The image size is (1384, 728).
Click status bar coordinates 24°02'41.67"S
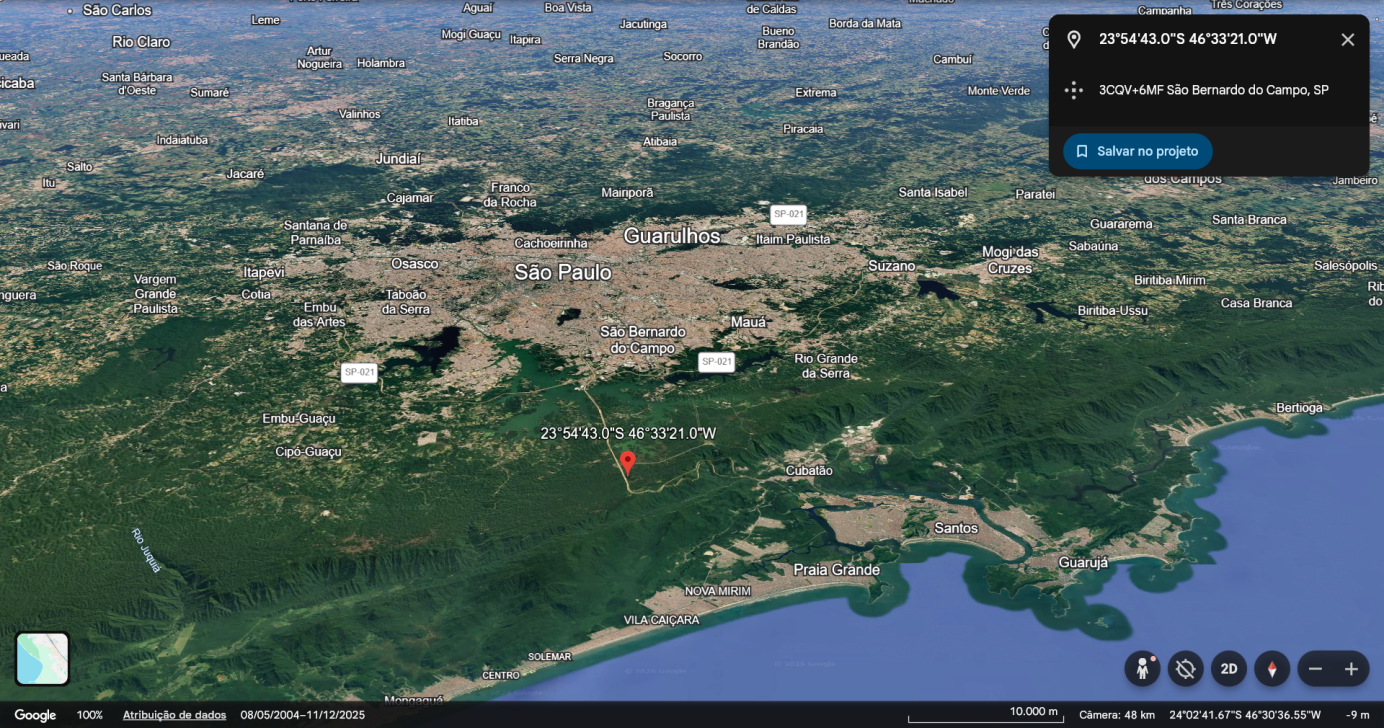pos(1245,715)
